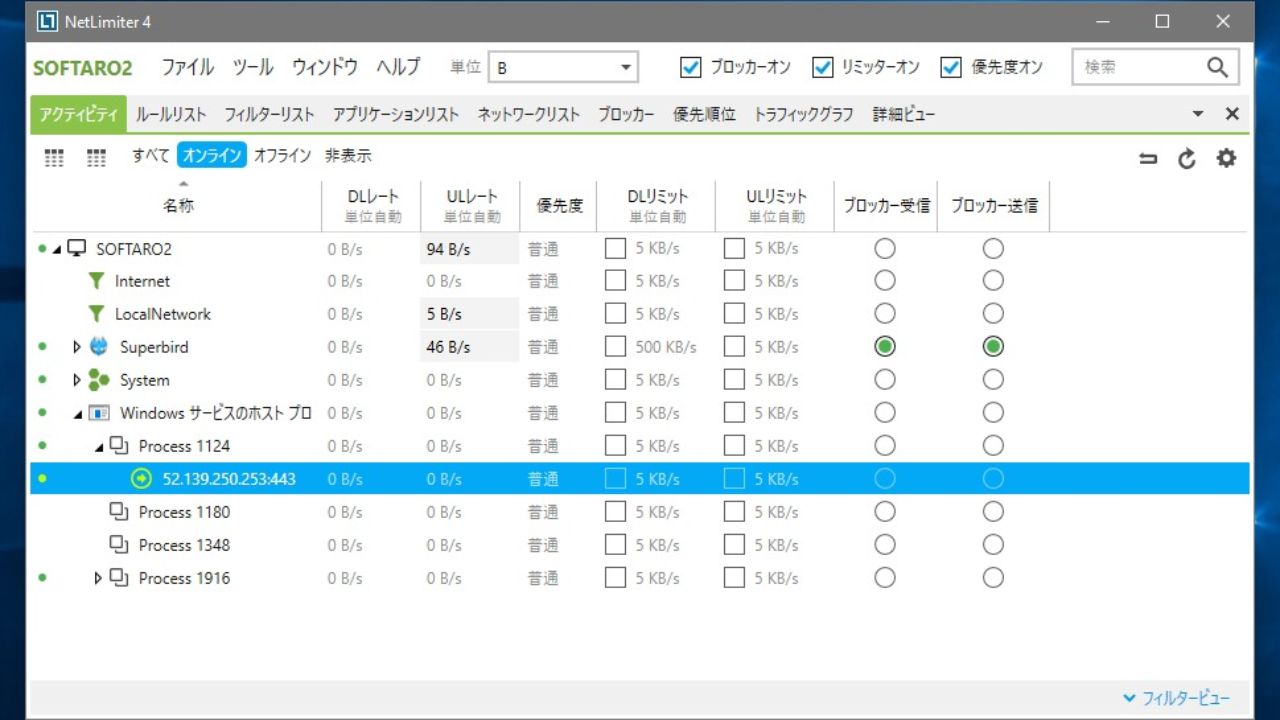Switch to the 優先順位 tab
Image resolution: width=1280 pixels, height=720 pixels.
coord(704,114)
